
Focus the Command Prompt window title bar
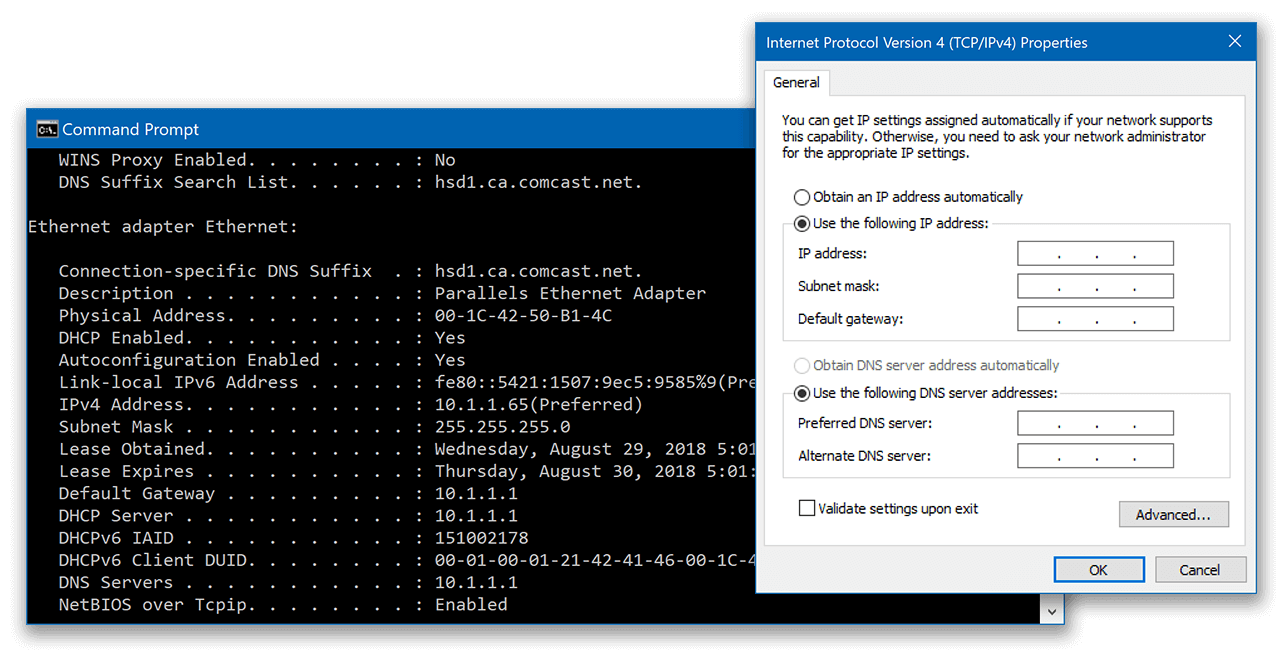[400, 128]
